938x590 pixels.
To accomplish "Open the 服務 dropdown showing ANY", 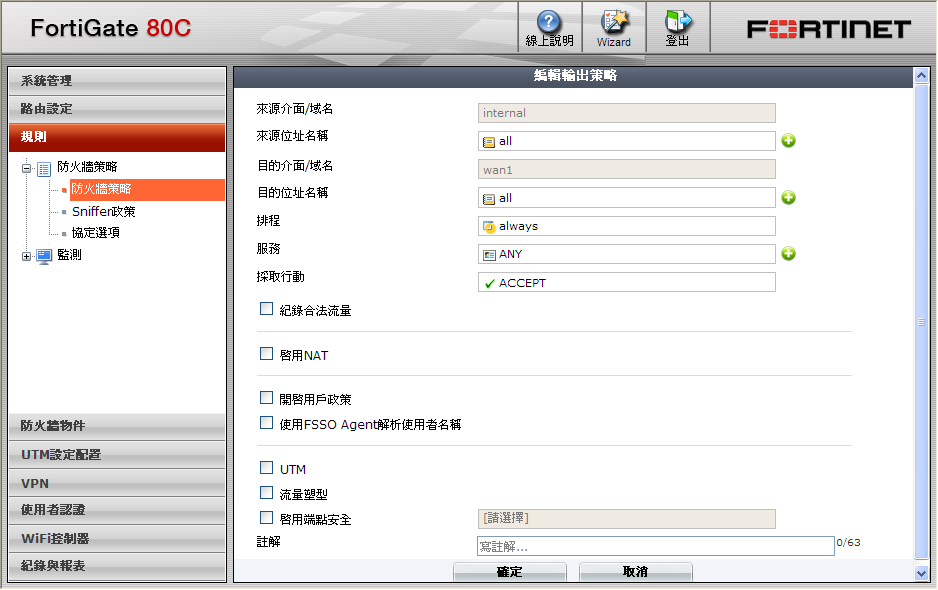I will (x=626, y=254).
